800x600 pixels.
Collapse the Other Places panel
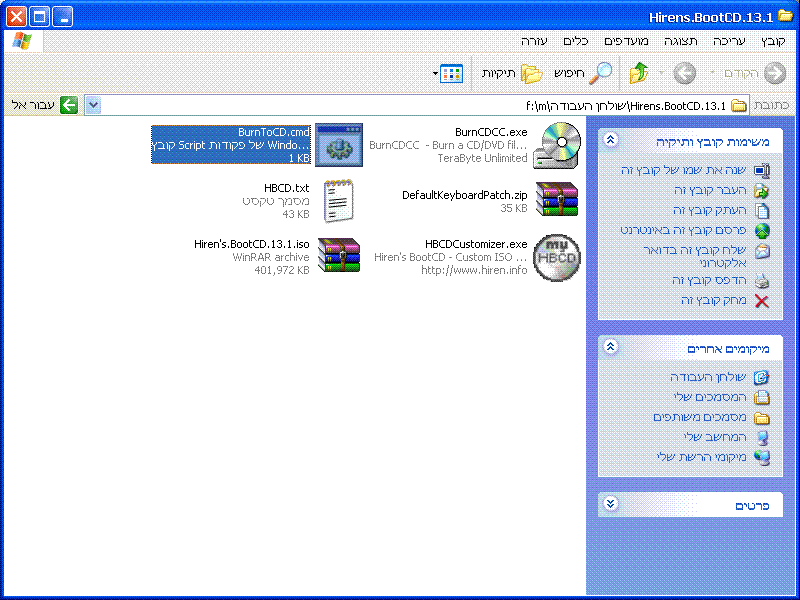tap(611, 347)
